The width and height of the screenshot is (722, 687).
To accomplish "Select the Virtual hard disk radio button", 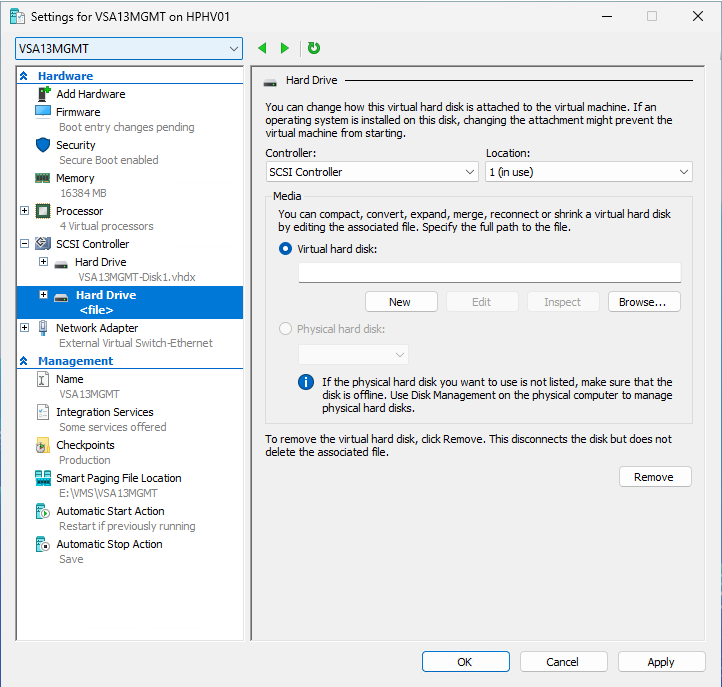I will tap(287, 249).
